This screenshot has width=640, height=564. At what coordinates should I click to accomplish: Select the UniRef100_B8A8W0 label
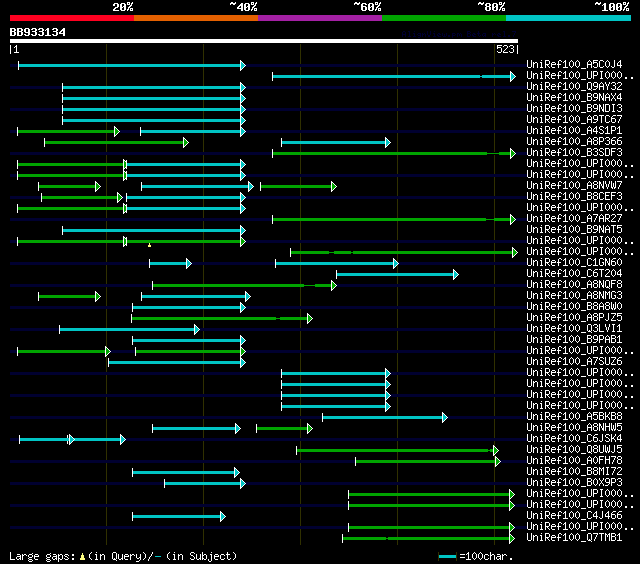click(574, 306)
